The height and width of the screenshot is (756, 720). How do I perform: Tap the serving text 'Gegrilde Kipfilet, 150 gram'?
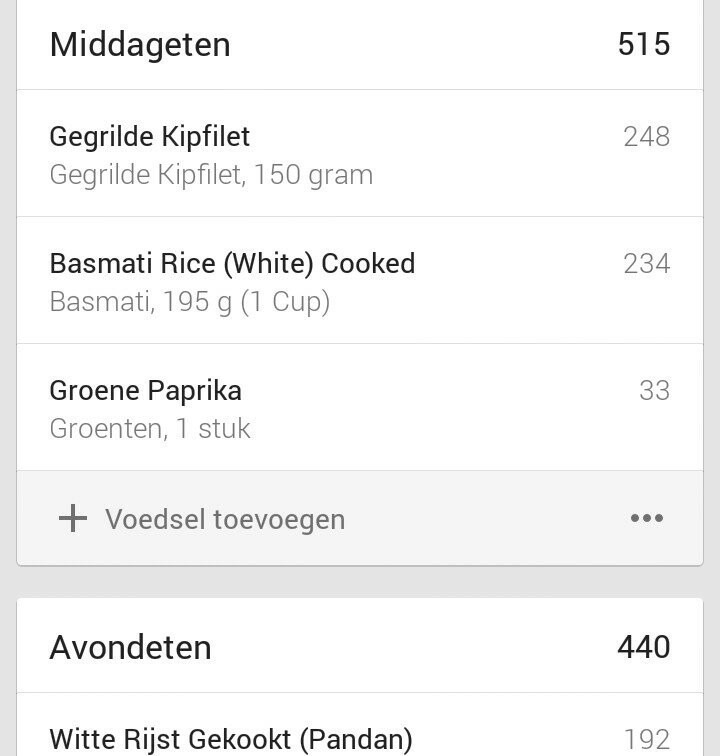[211, 175]
